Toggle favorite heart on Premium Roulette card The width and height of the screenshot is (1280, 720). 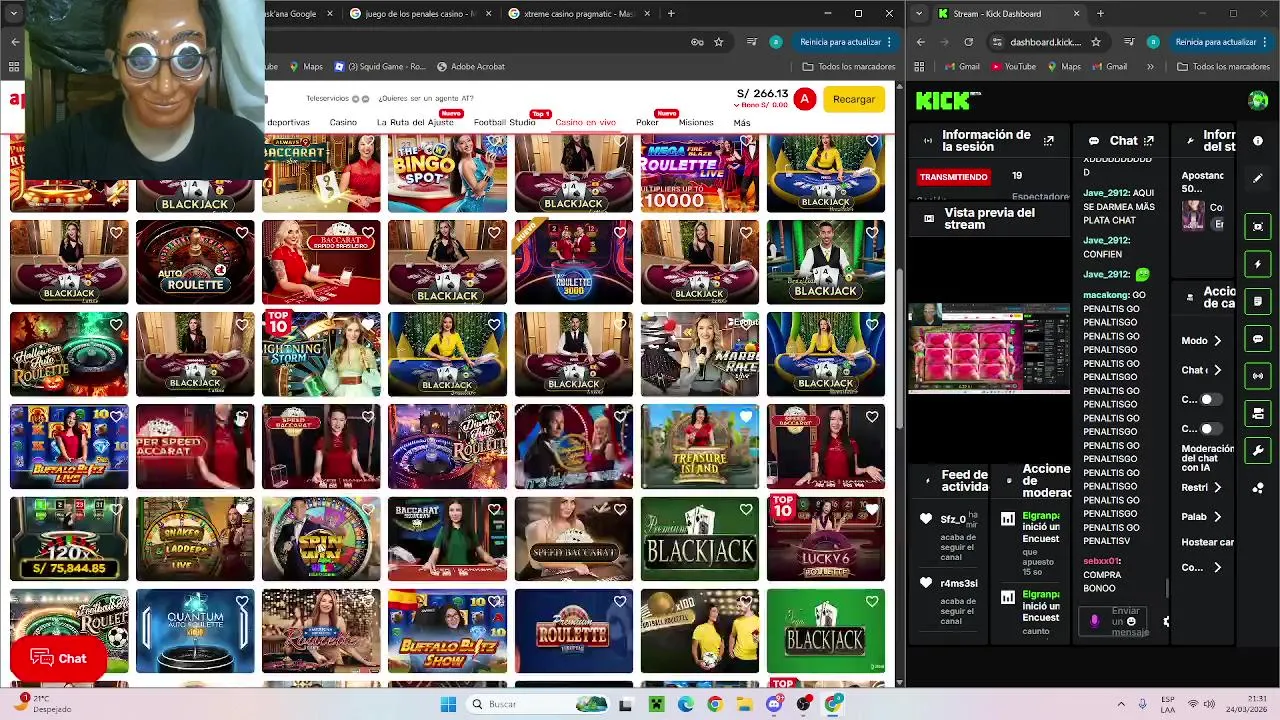click(620, 601)
